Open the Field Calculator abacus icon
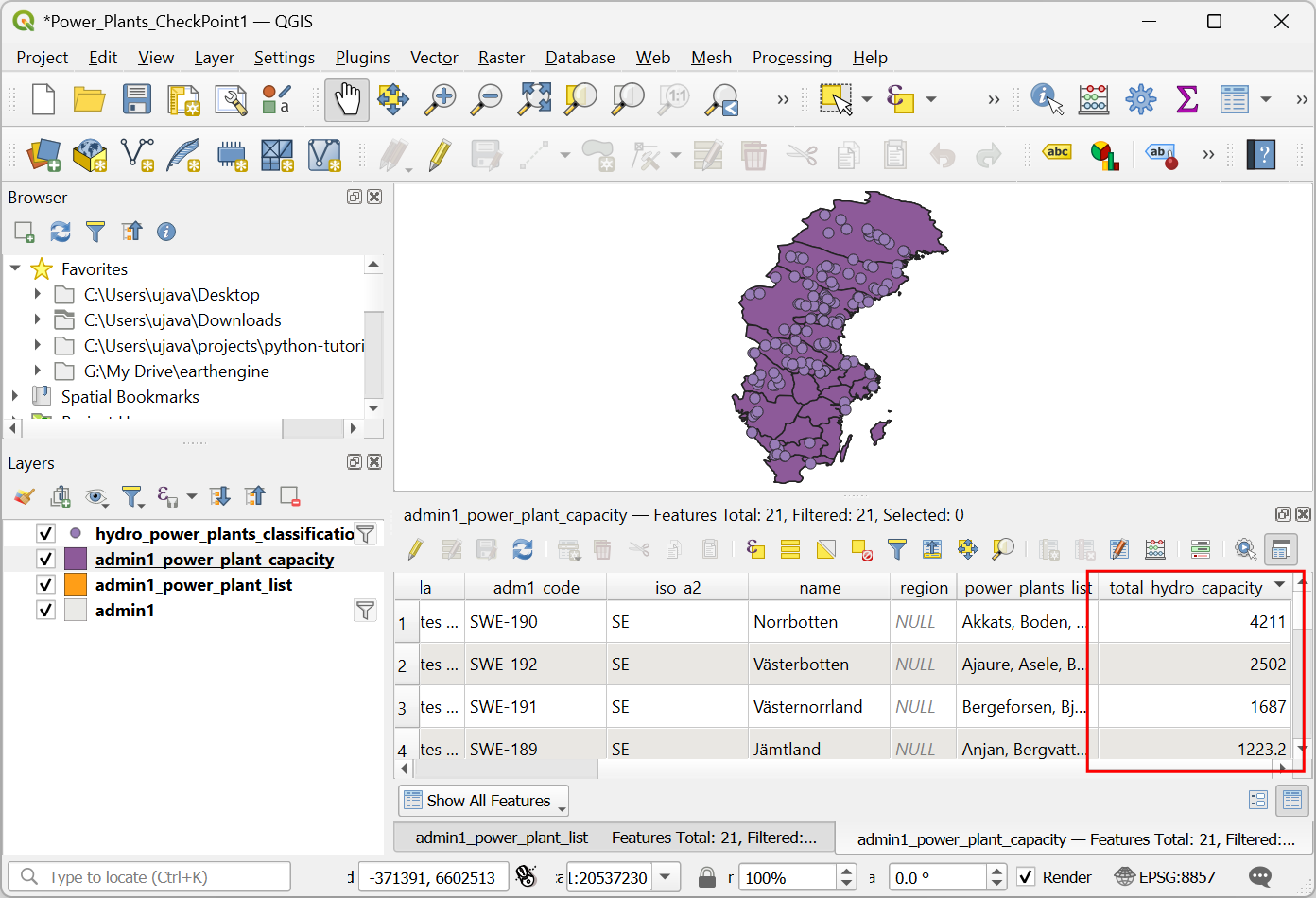1316x898 pixels. pyautogui.click(x=1094, y=99)
